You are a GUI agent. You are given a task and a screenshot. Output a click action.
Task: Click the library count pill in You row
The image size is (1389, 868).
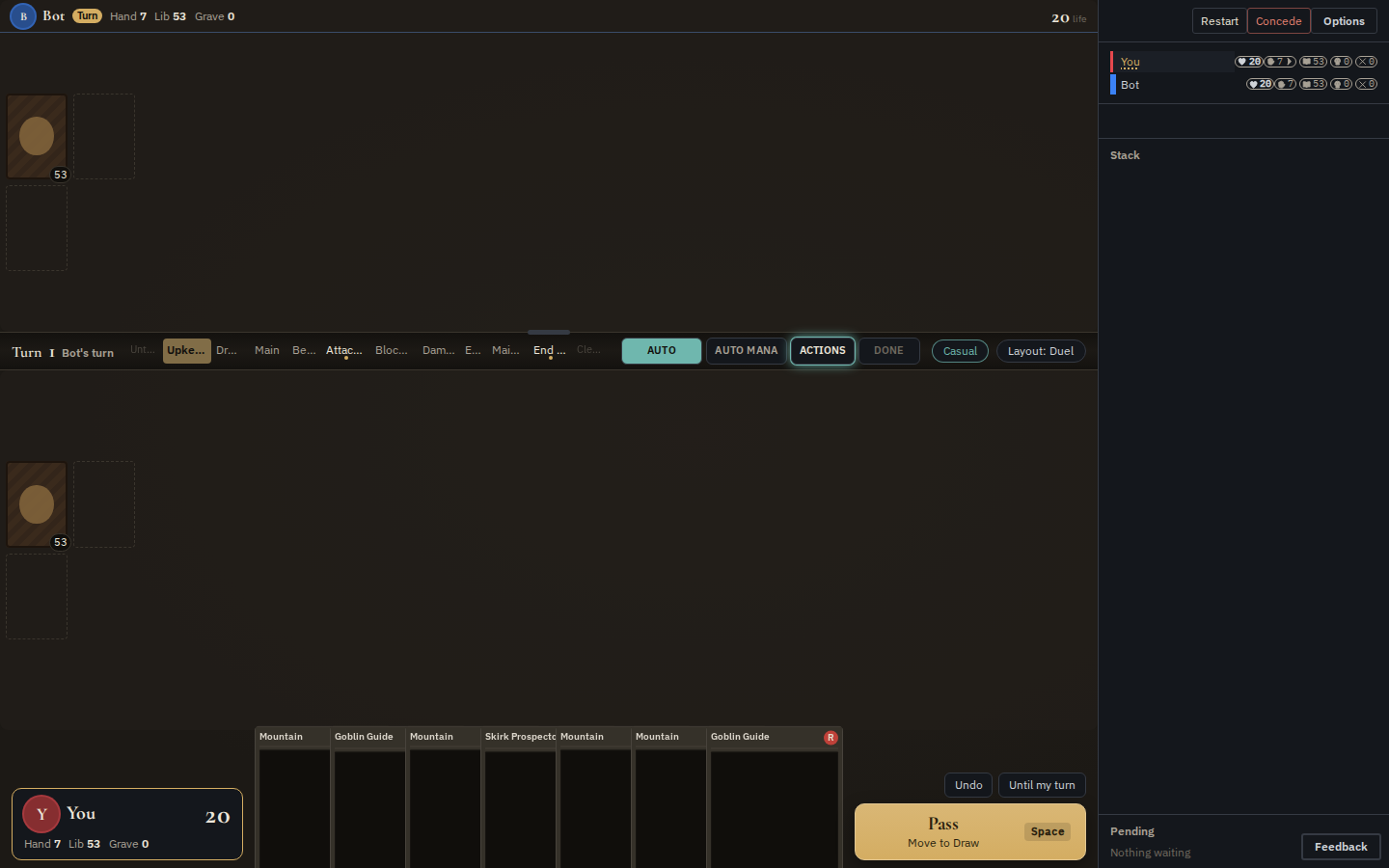pos(1313,62)
